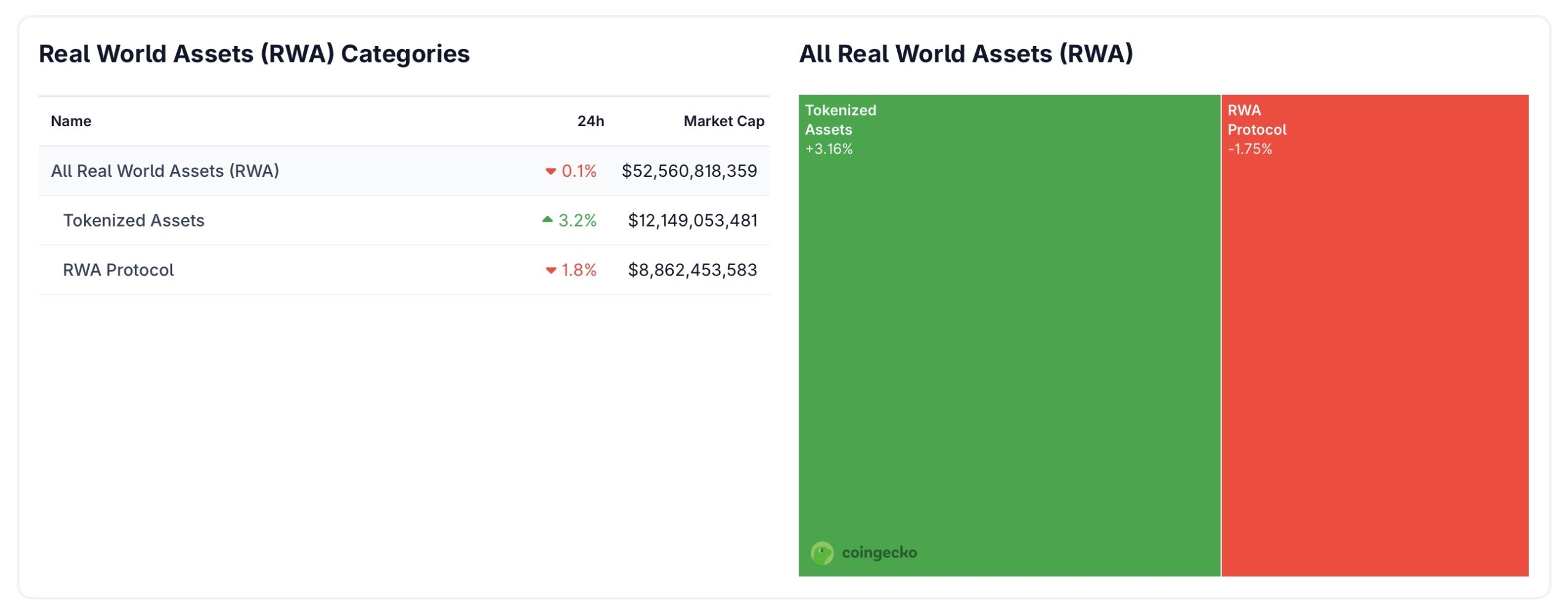Click the green up arrow beside 3.2%
This screenshot has width=1568, height=609.
pos(547,220)
